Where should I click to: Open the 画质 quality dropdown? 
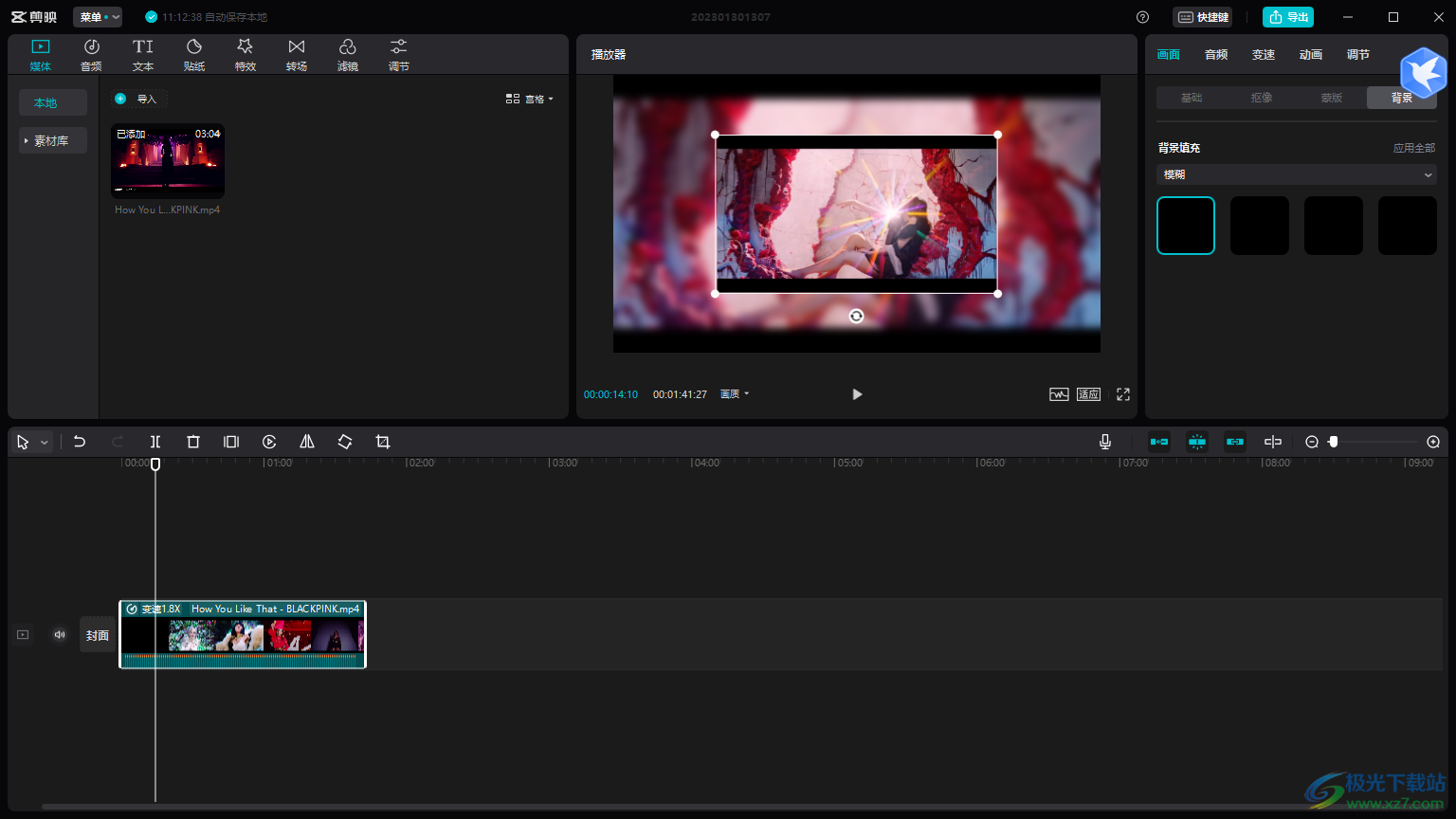tap(735, 394)
